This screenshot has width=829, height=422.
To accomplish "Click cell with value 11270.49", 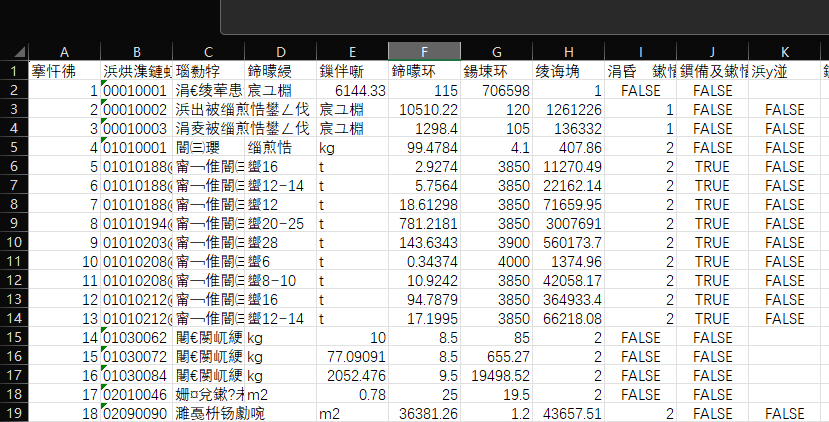I will (x=568, y=167).
